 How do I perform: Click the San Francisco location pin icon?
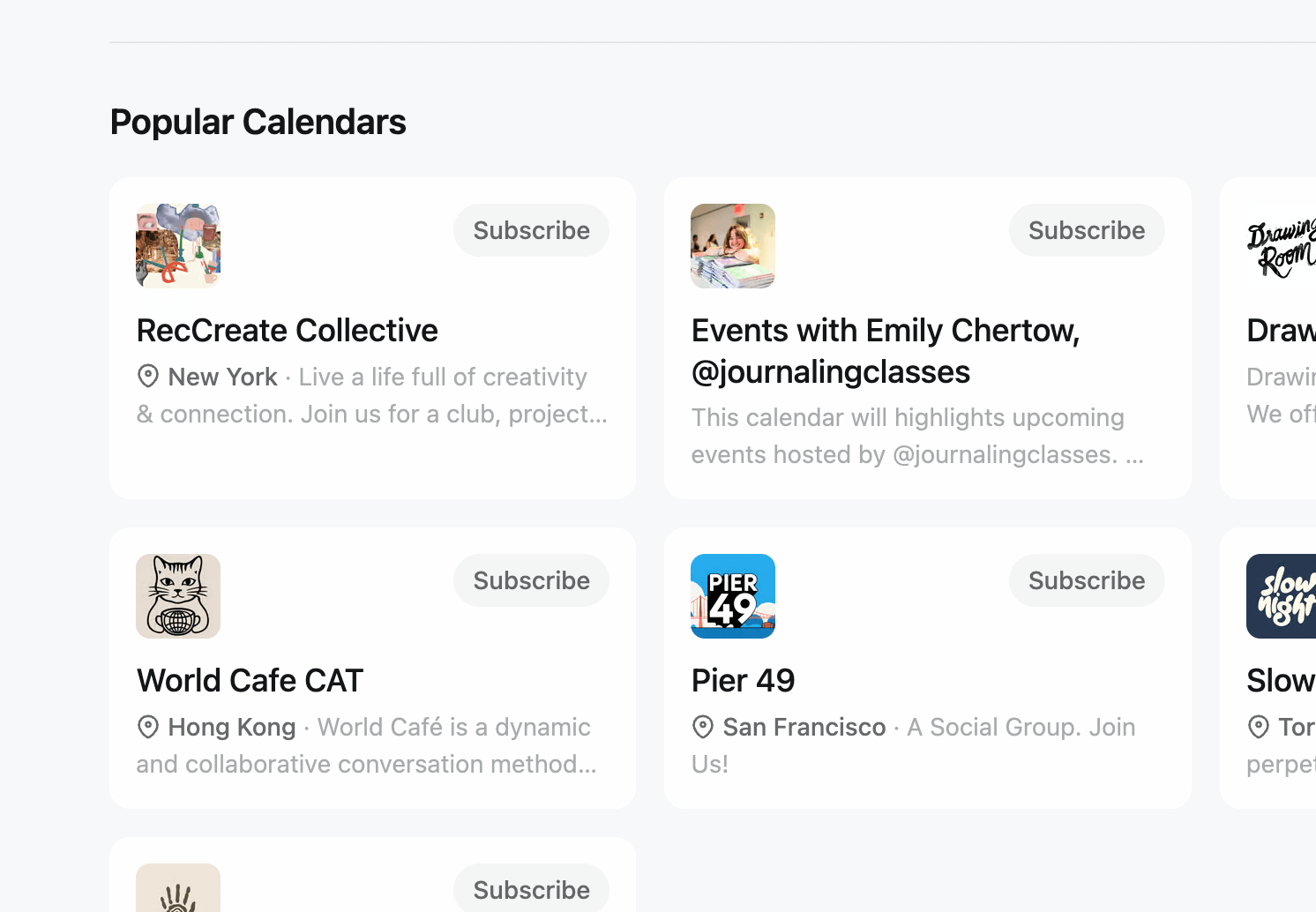pyautogui.click(x=703, y=727)
